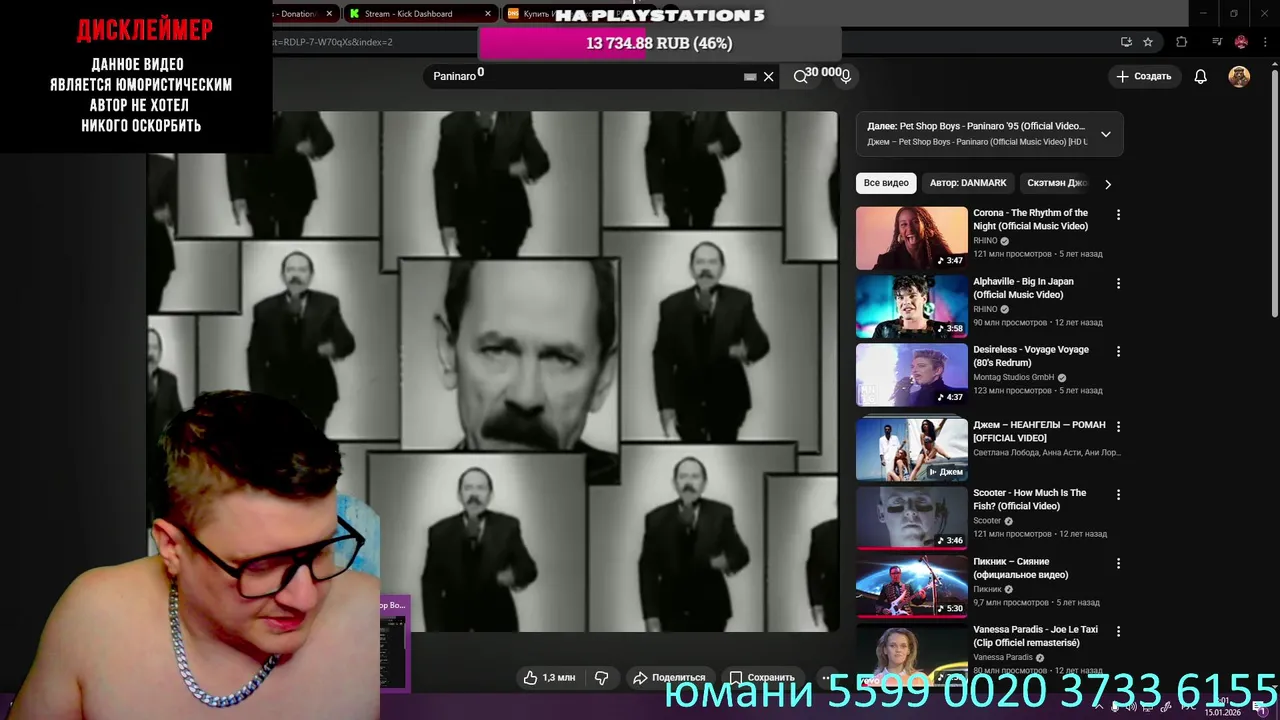Select the Скэтмэн Джо filter chip
1280x720 pixels.
1056,183
